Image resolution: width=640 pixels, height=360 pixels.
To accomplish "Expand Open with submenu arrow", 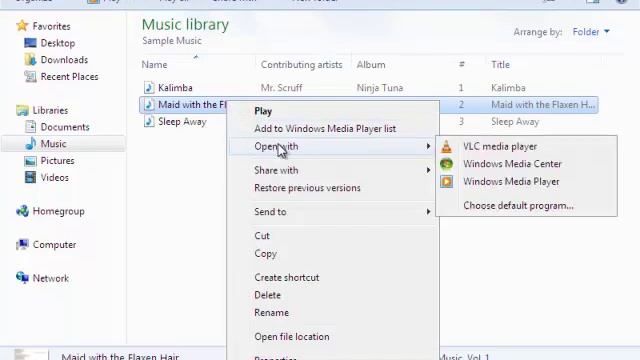I will [x=428, y=146].
